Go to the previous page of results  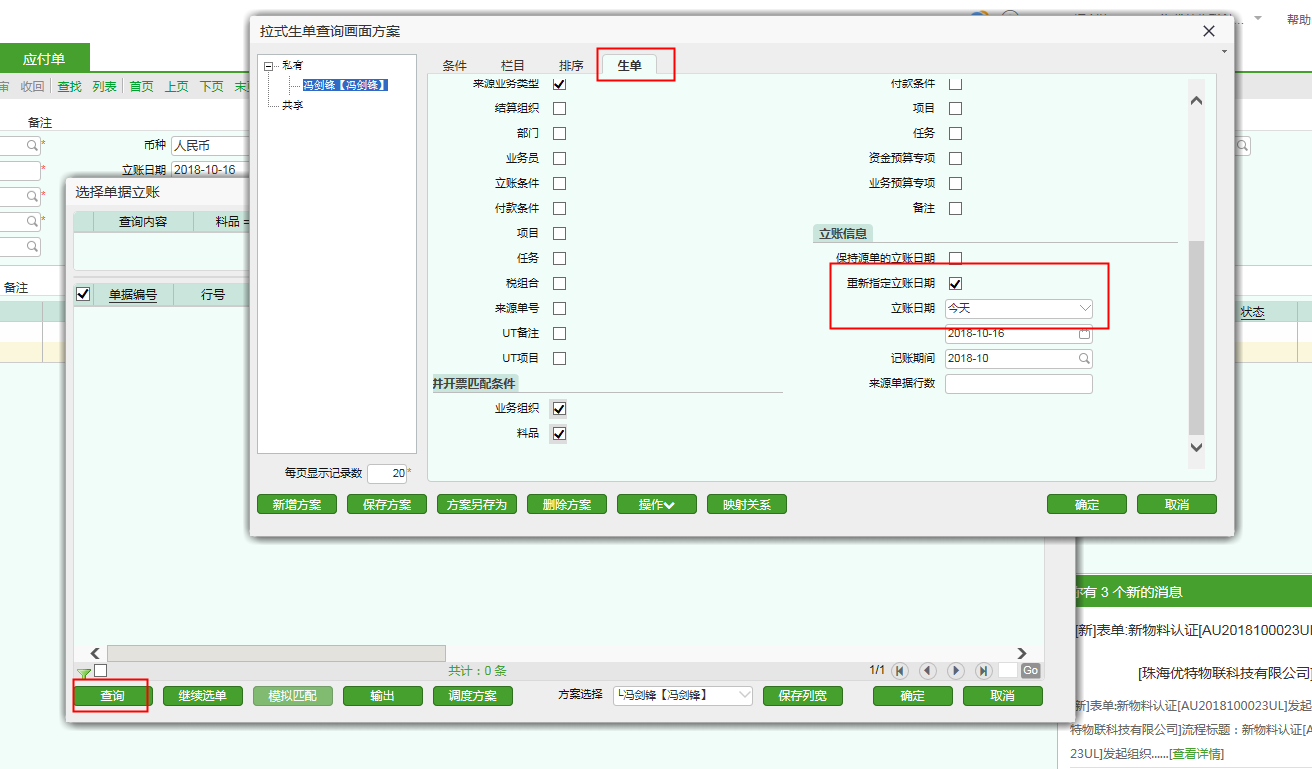tap(927, 671)
